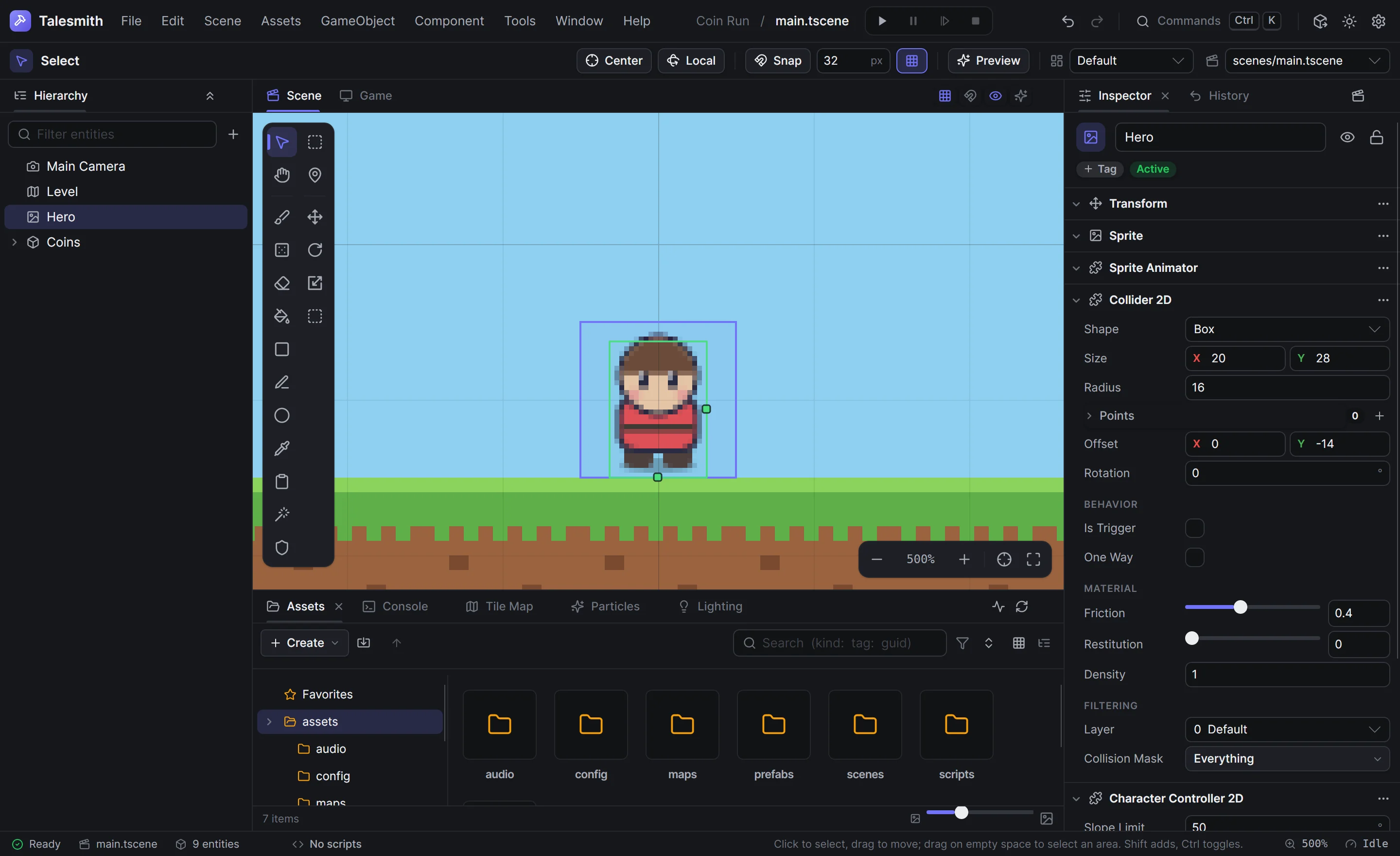Frame selection with zoom target icon
The image size is (1400, 856).
[x=1004, y=559]
